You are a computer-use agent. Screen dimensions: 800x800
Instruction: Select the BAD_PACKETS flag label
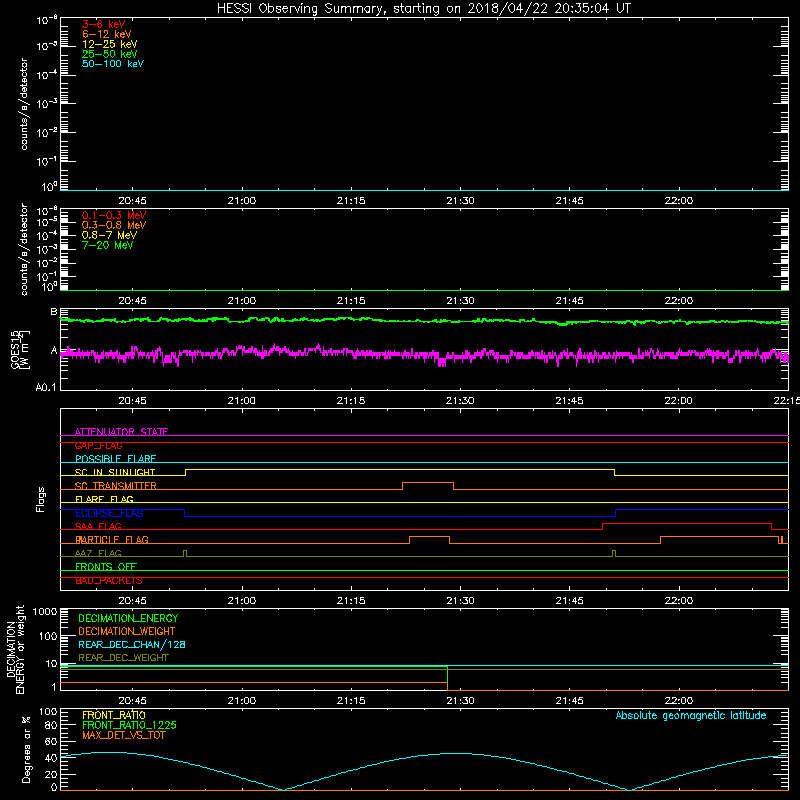pos(109,580)
